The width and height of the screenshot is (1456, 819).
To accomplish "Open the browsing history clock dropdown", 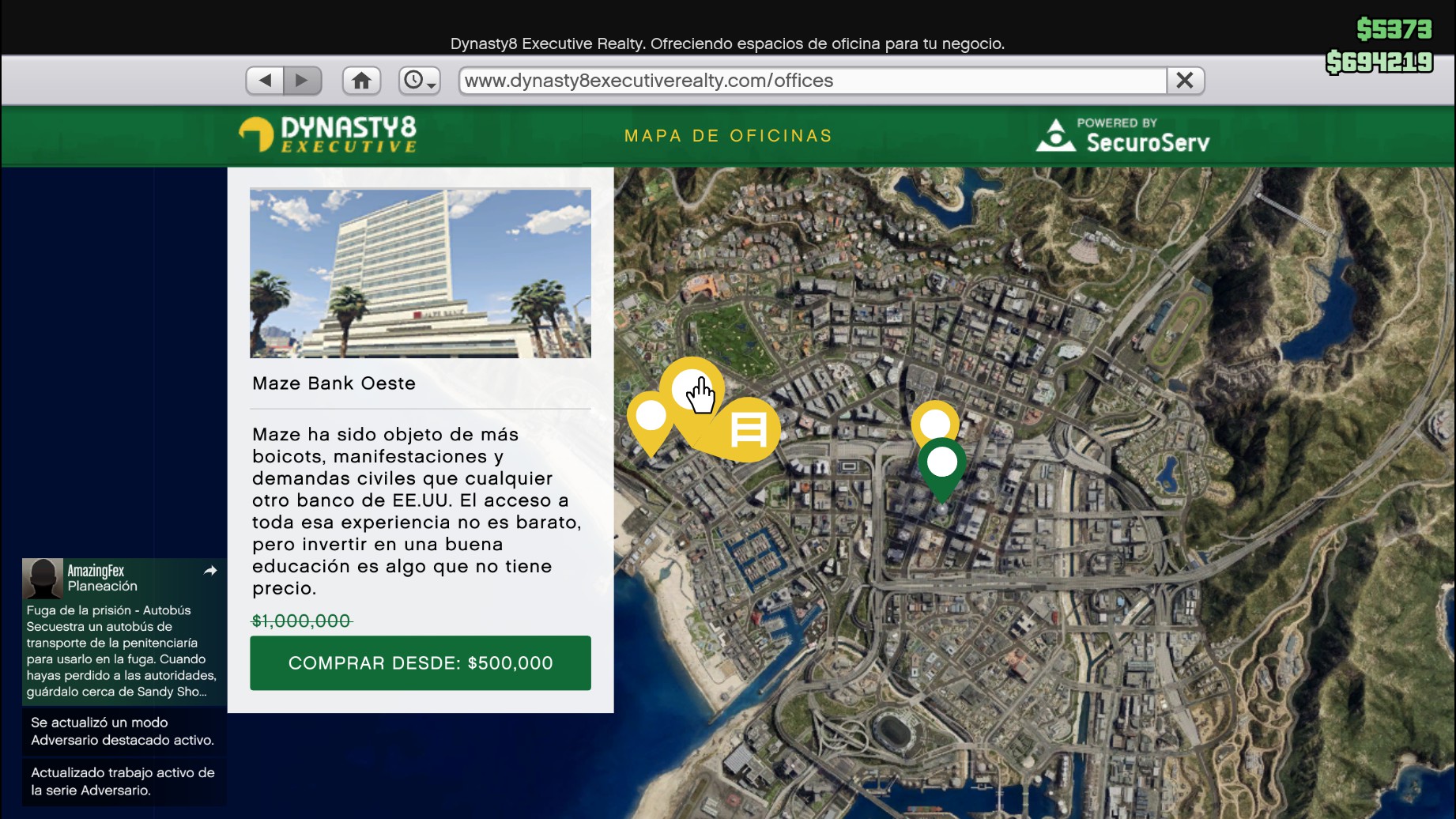I will [x=419, y=81].
